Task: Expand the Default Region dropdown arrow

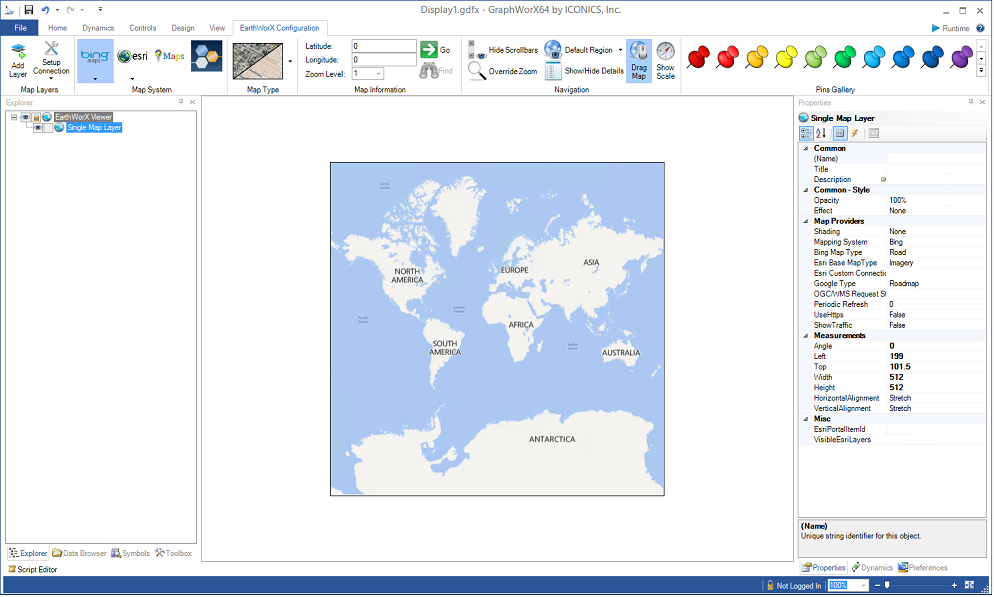Action: click(620, 50)
